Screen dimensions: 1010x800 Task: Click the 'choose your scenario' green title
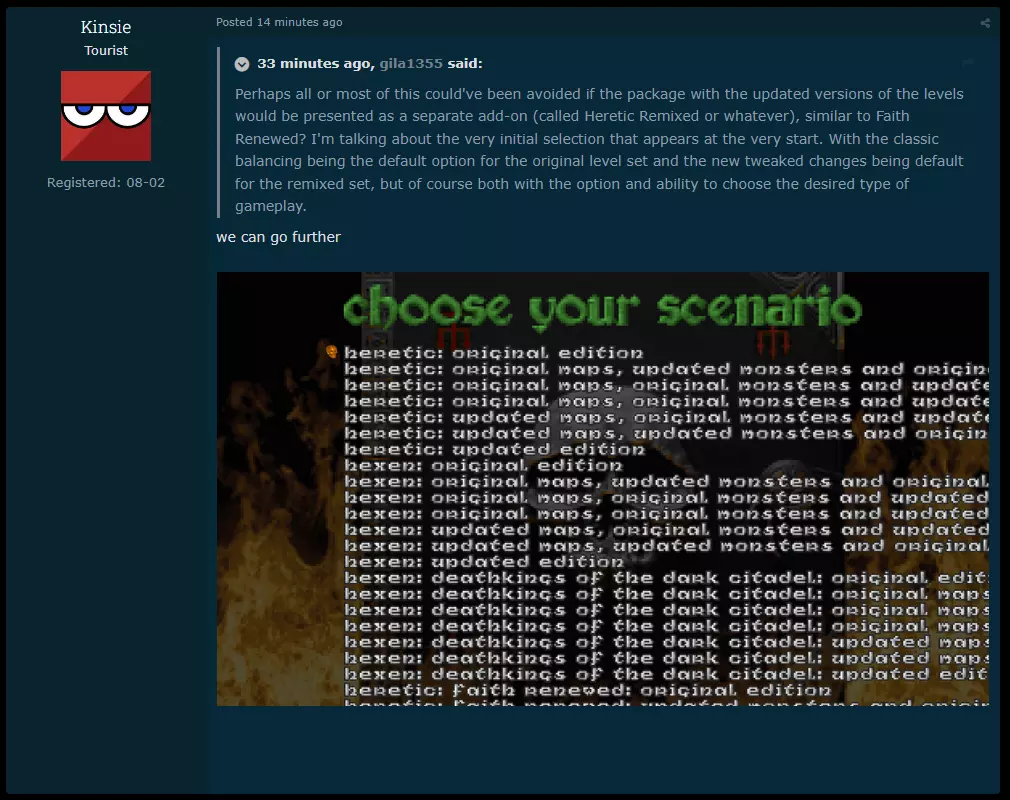point(602,308)
